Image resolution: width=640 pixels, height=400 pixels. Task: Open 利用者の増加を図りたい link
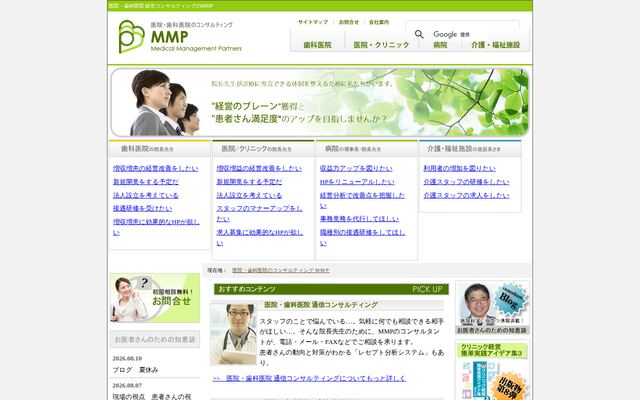(460, 168)
